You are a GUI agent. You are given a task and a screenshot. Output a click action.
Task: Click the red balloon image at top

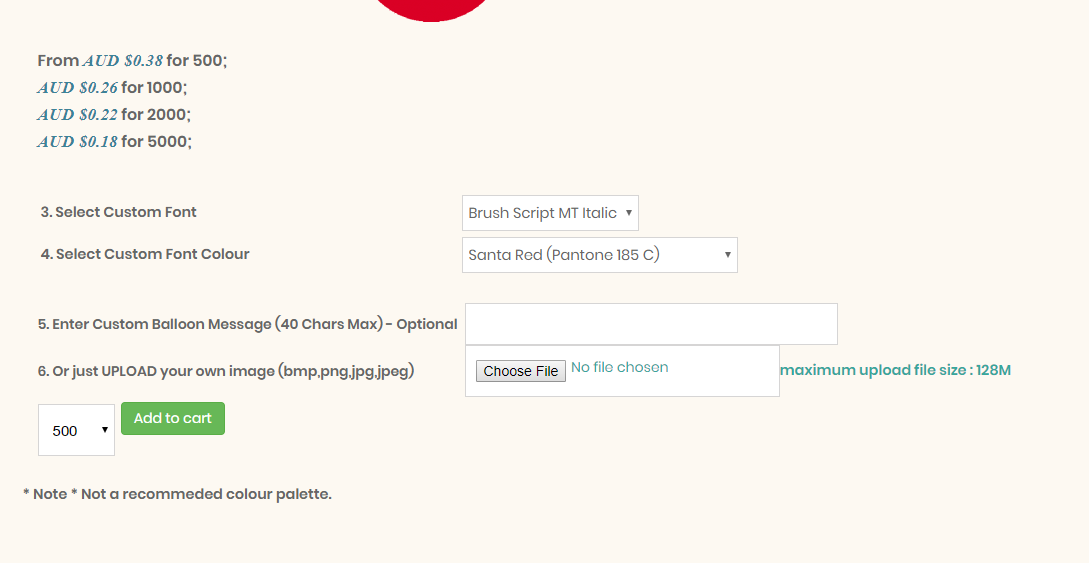coord(432,8)
